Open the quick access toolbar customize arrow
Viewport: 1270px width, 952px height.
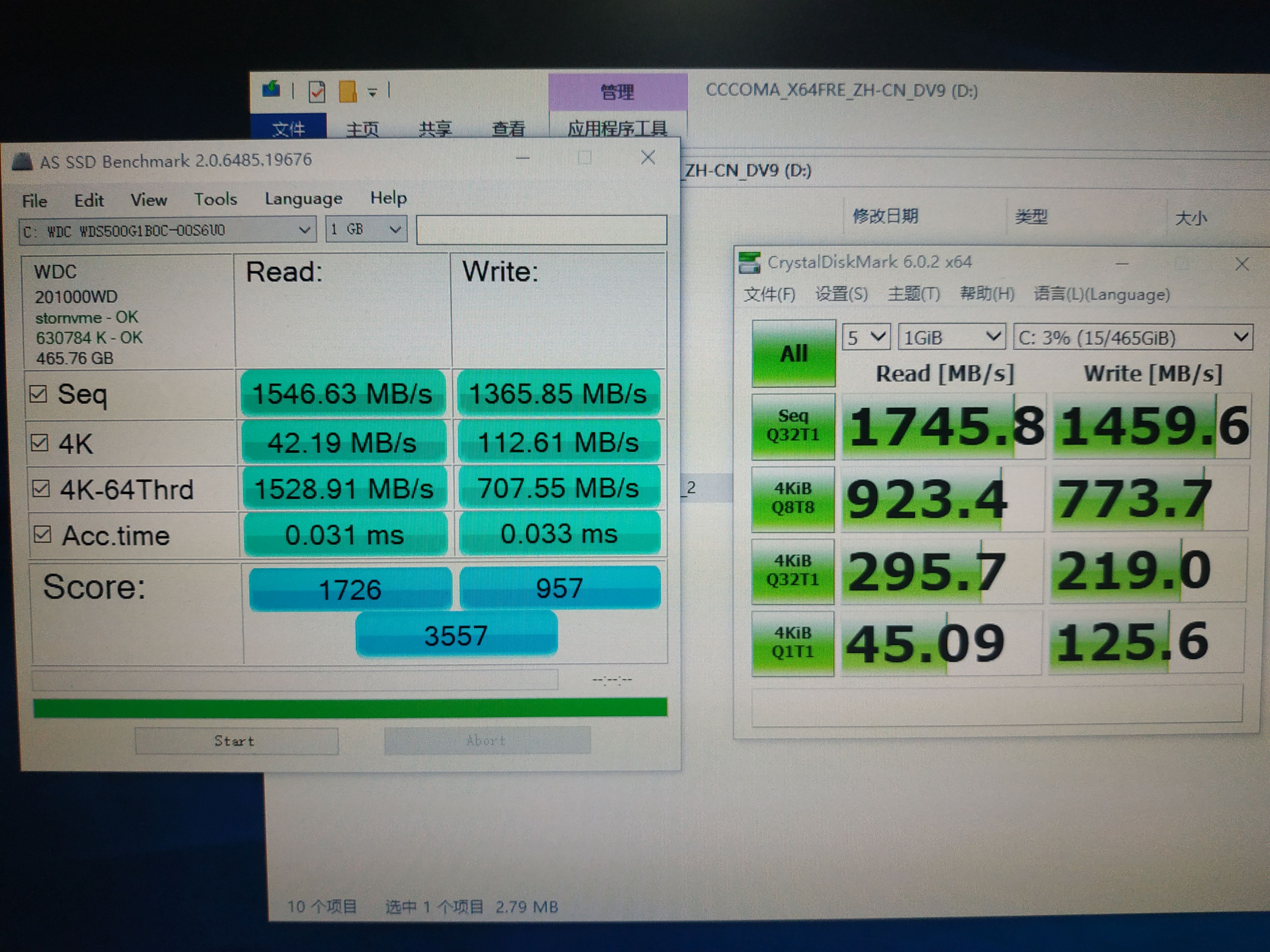coord(373,92)
